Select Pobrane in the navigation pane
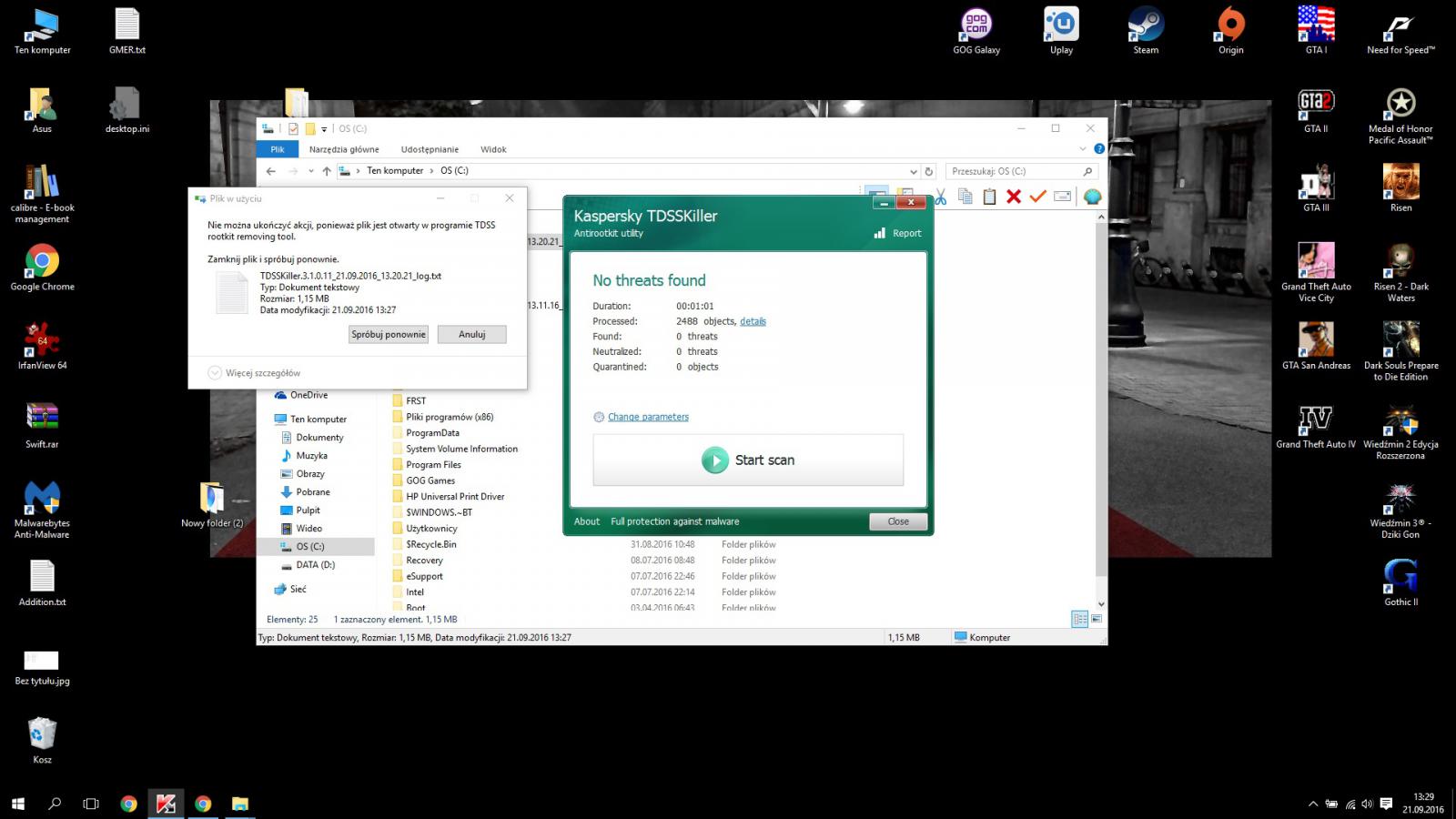Viewport: 1456px width, 819px height. (312, 492)
